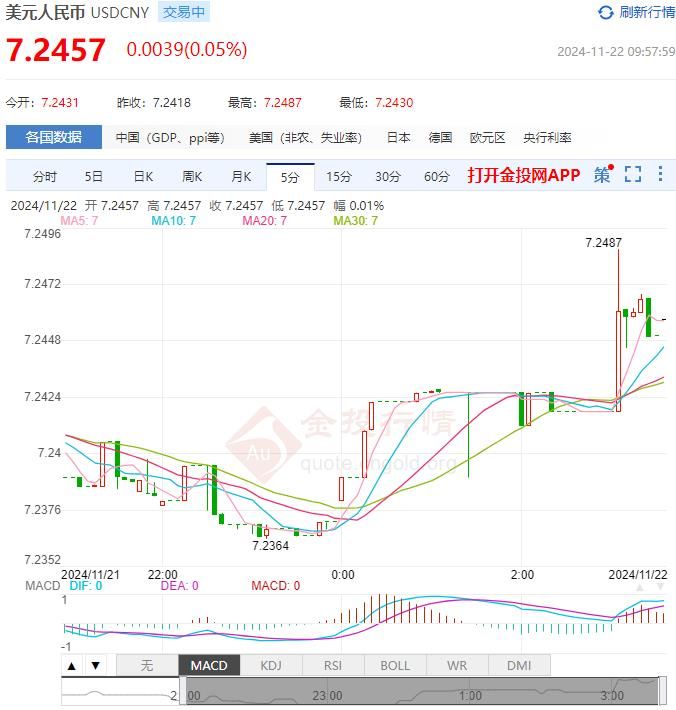Click the fullscreen expand icon
The width and height of the screenshot is (676, 710).
point(632,175)
